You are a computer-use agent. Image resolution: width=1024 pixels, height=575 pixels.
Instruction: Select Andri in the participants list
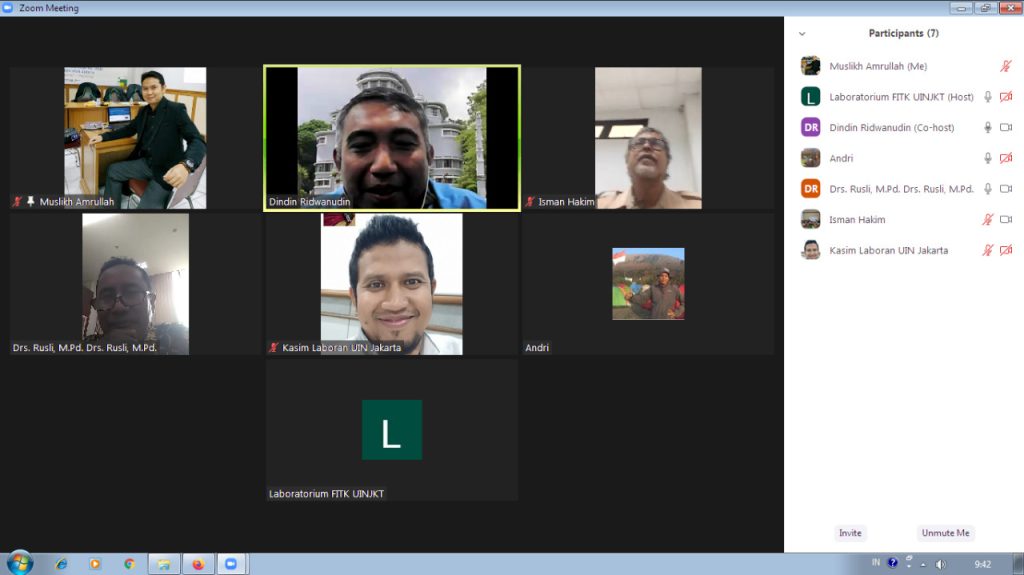tap(841, 158)
